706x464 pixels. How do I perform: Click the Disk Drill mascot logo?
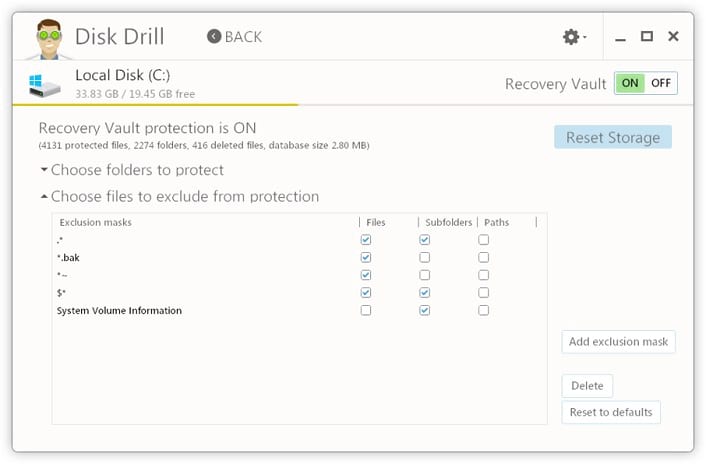point(49,39)
